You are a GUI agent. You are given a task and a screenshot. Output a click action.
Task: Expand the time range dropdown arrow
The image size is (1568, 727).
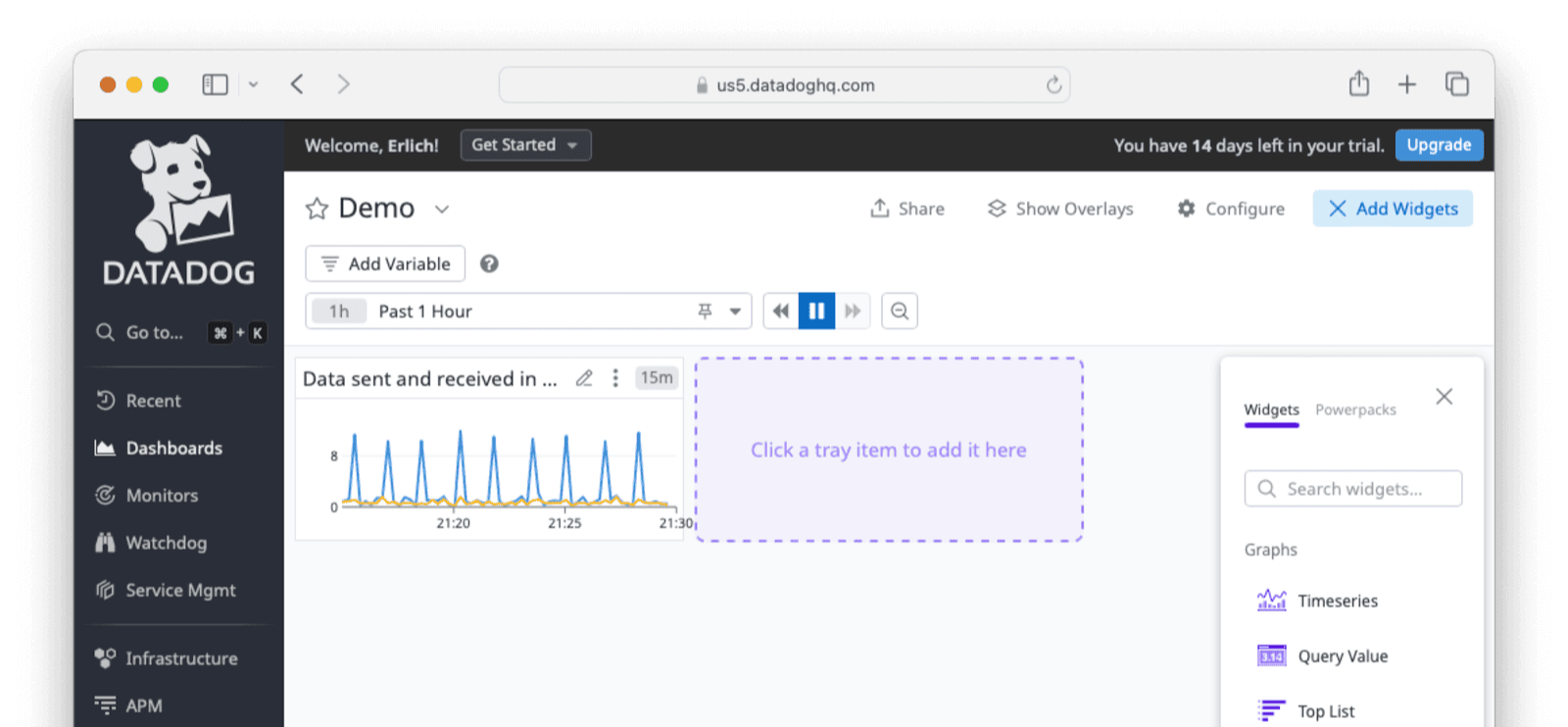(735, 312)
